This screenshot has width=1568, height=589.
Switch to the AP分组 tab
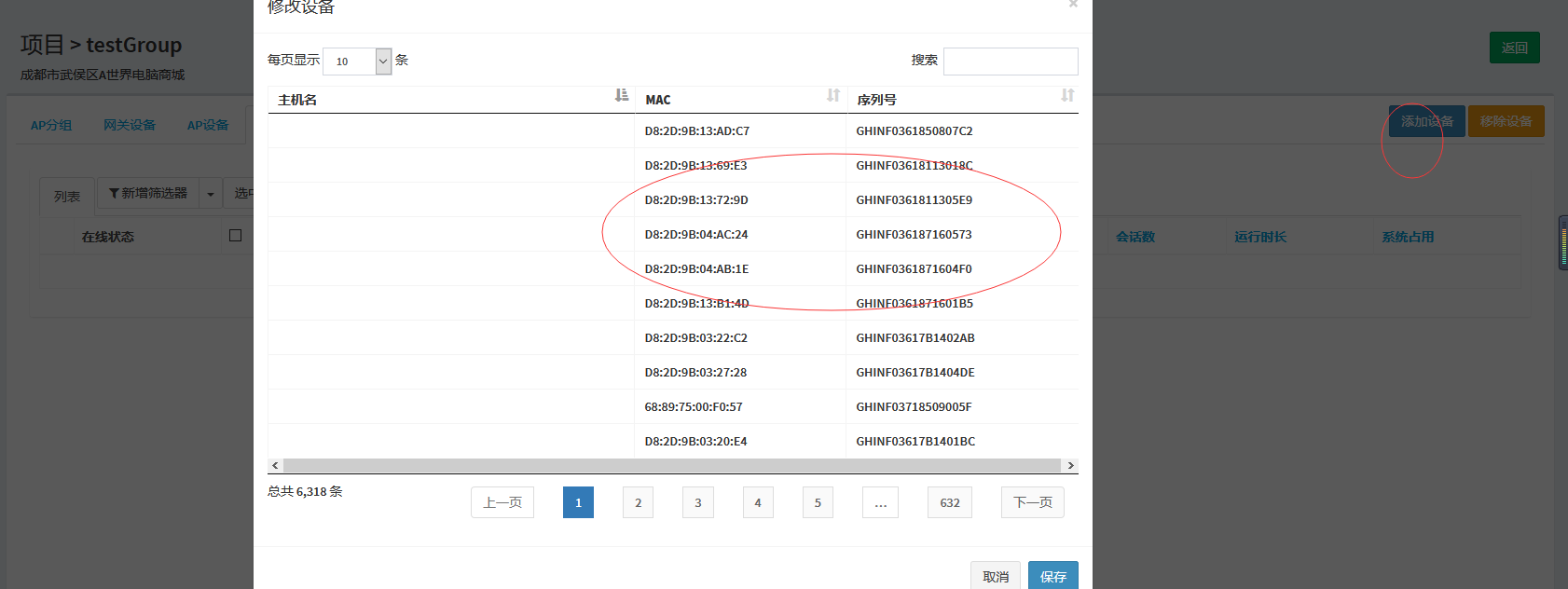51,125
